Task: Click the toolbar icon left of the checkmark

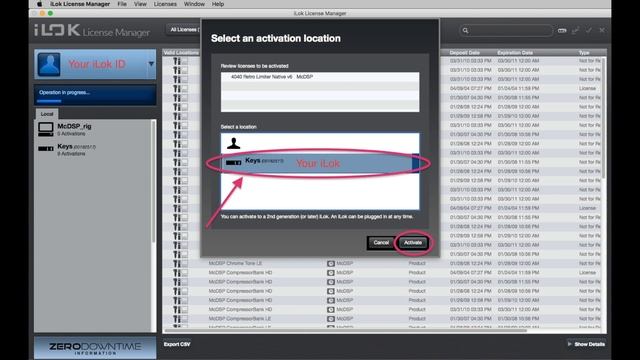Action: tap(576, 30)
